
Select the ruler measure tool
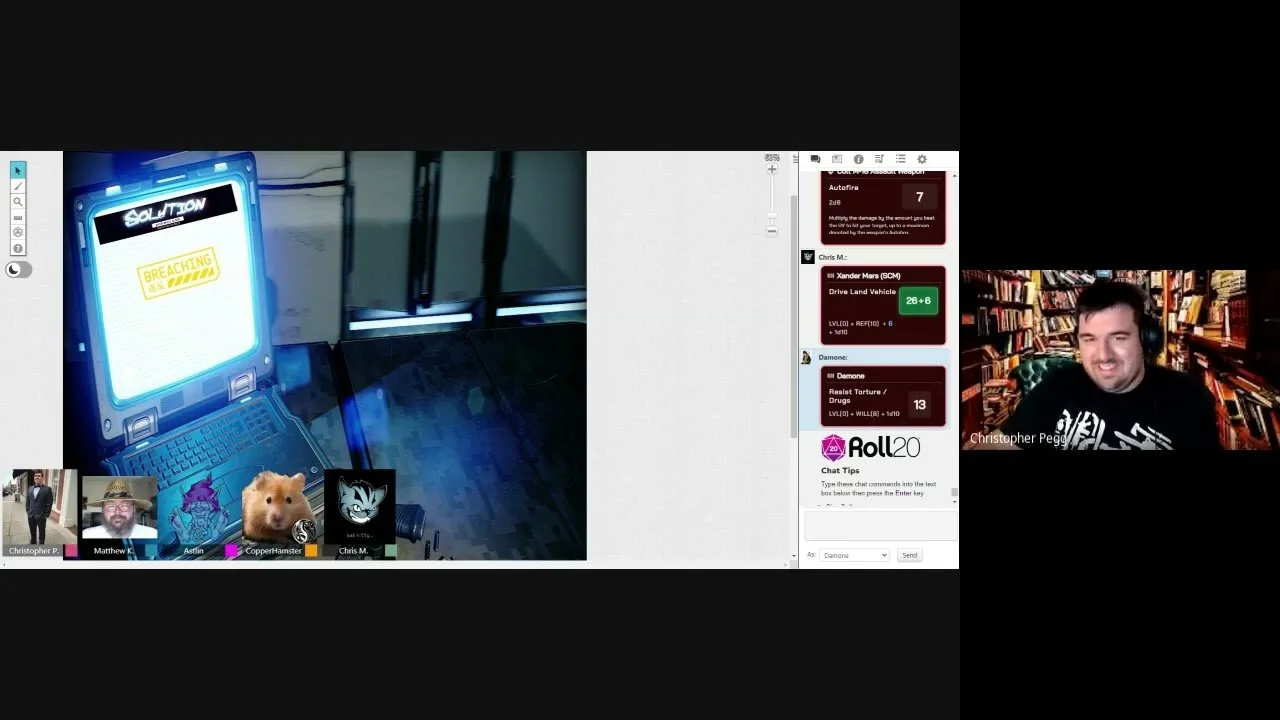click(x=18, y=217)
